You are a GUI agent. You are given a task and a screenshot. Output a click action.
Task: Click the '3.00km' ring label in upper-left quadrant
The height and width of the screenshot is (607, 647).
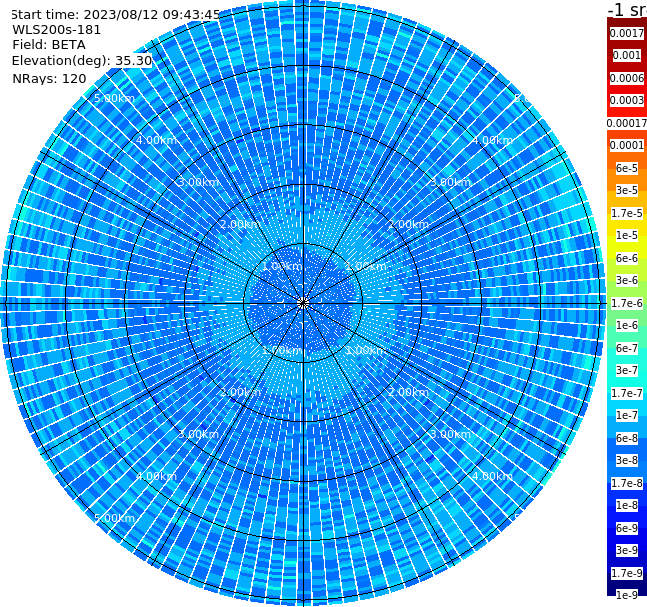pos(198,182)
